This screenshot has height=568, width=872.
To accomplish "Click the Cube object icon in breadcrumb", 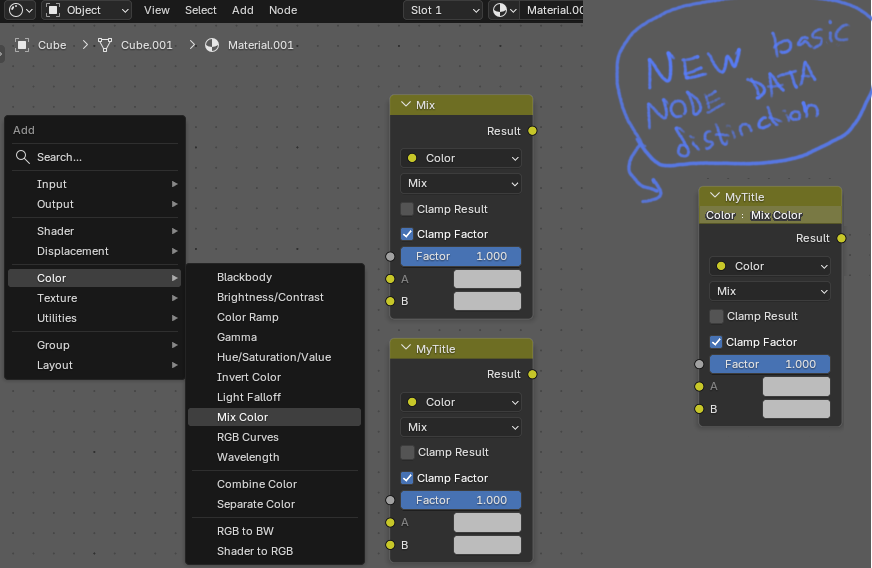I will coord(22,45).
